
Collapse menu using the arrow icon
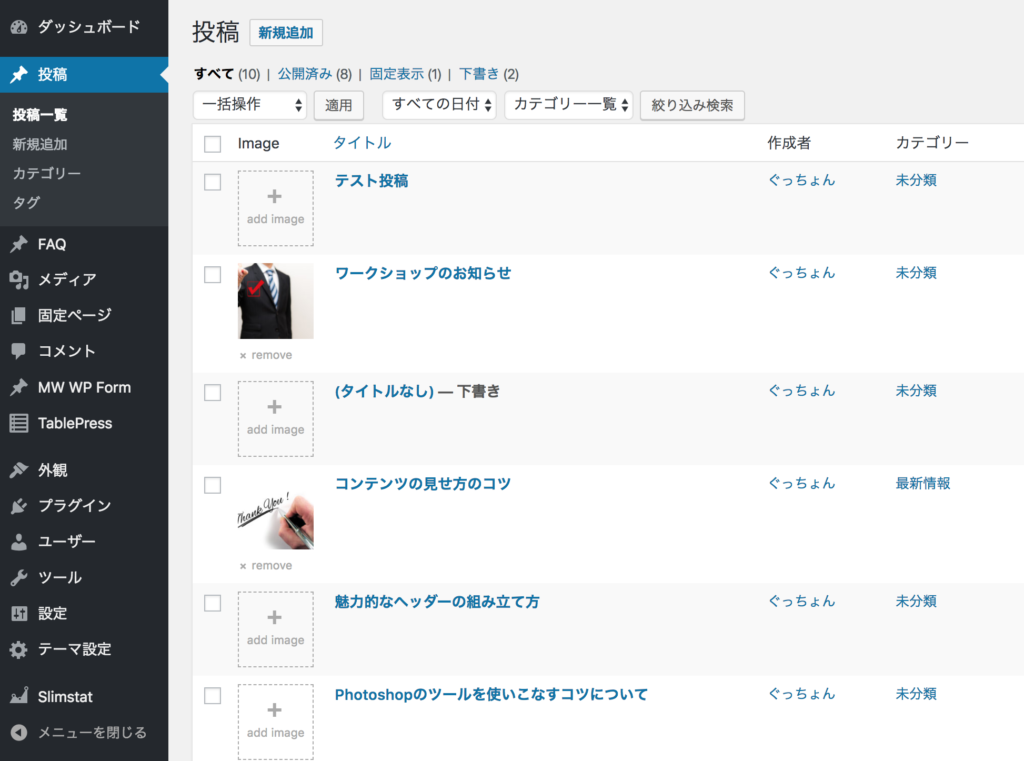click(19, 732)
